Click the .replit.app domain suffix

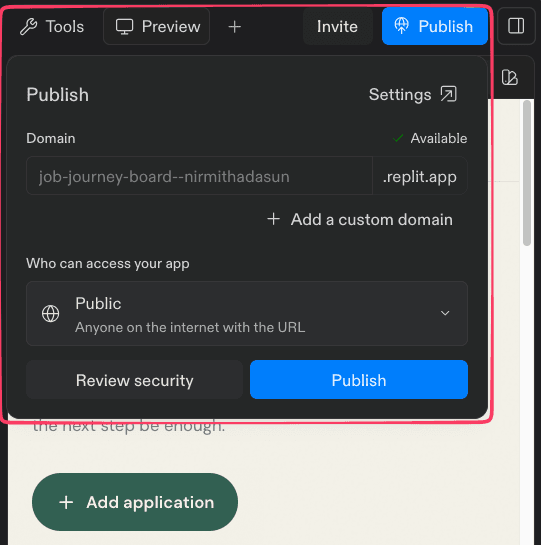(x=420, y=176)
